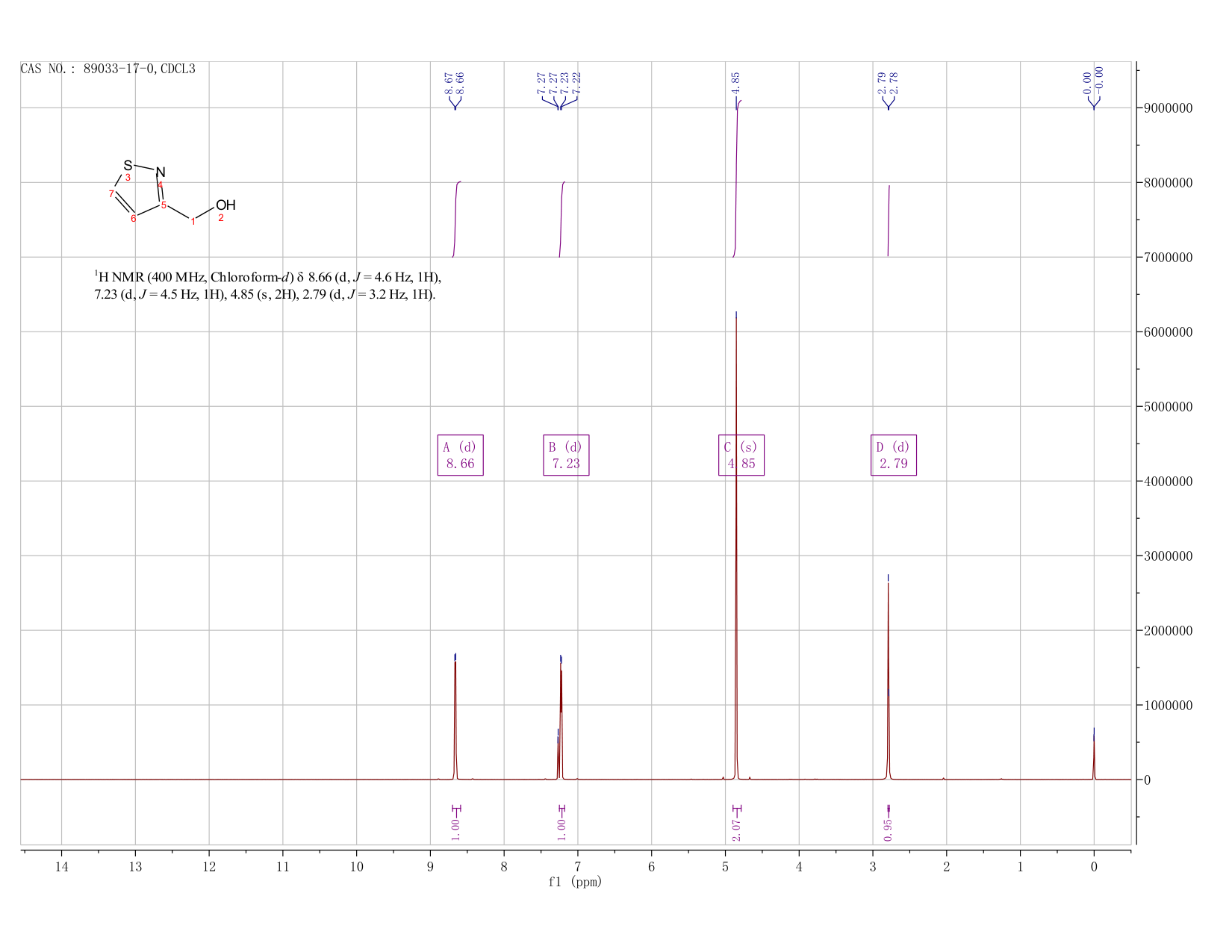The width and height of the screenshot is (1232, 952).
Task: Click the integral curve above 8.66 peak
Action: [x=456, y=220]
